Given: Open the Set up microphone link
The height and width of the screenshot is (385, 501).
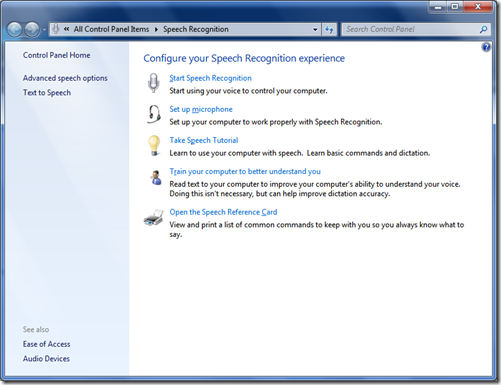Looking at the screenshot, I should pos(201,109).
